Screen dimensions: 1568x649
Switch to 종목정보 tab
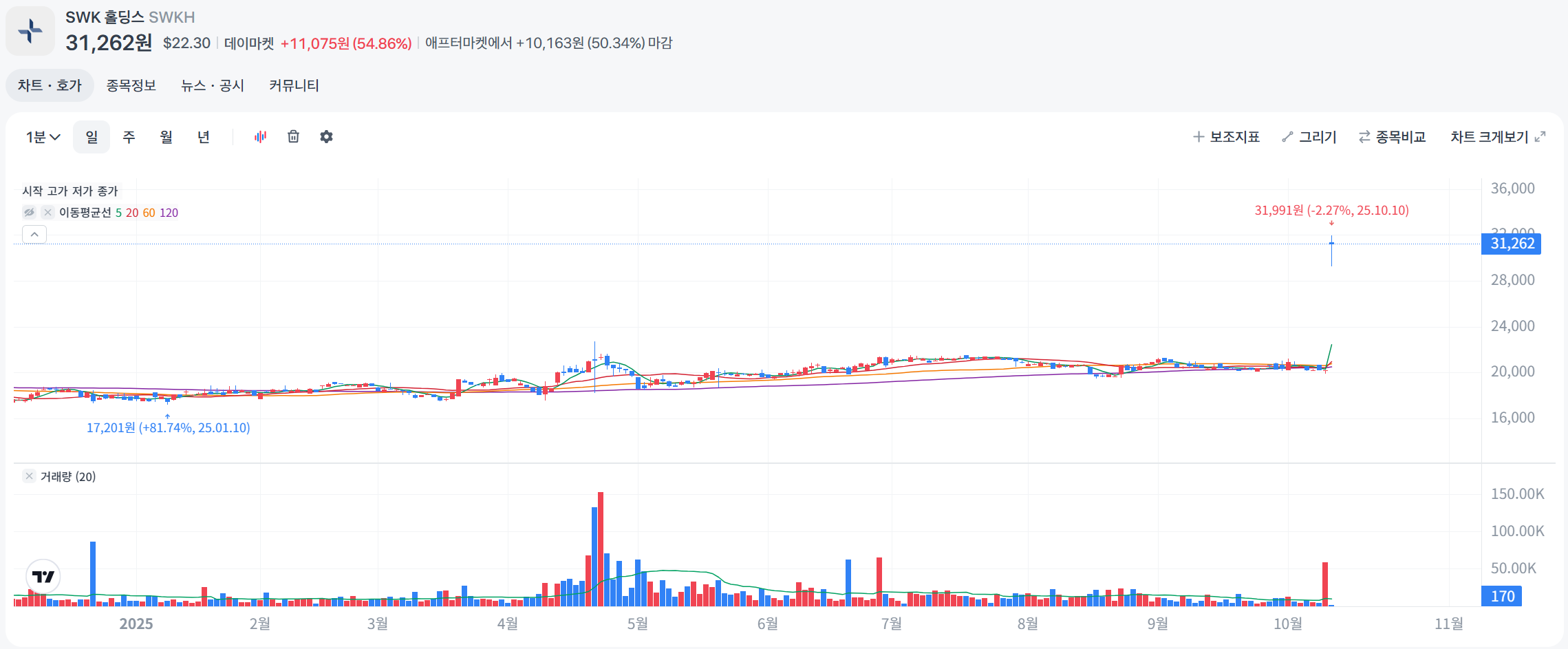(x=131, y=85)
